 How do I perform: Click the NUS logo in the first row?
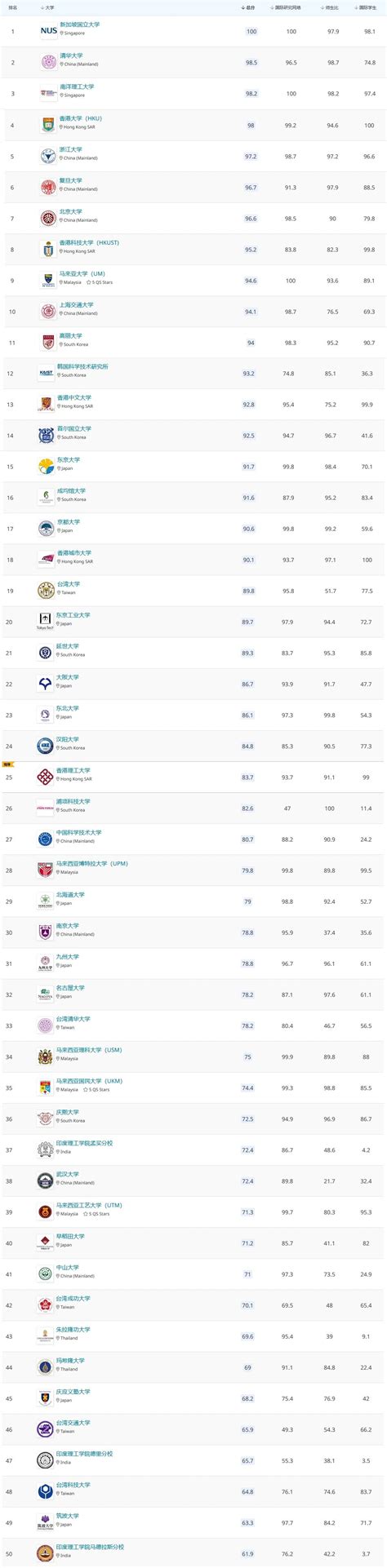point(49,32)
